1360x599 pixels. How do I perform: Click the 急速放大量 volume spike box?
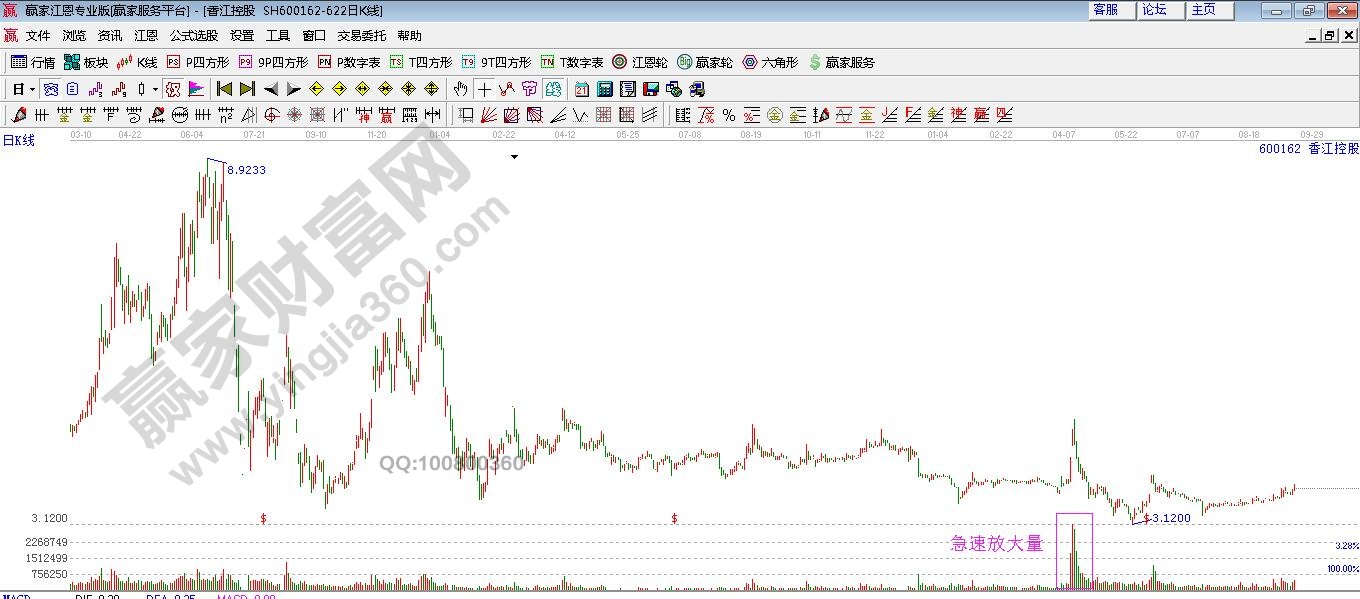[x=1074, y=549]
